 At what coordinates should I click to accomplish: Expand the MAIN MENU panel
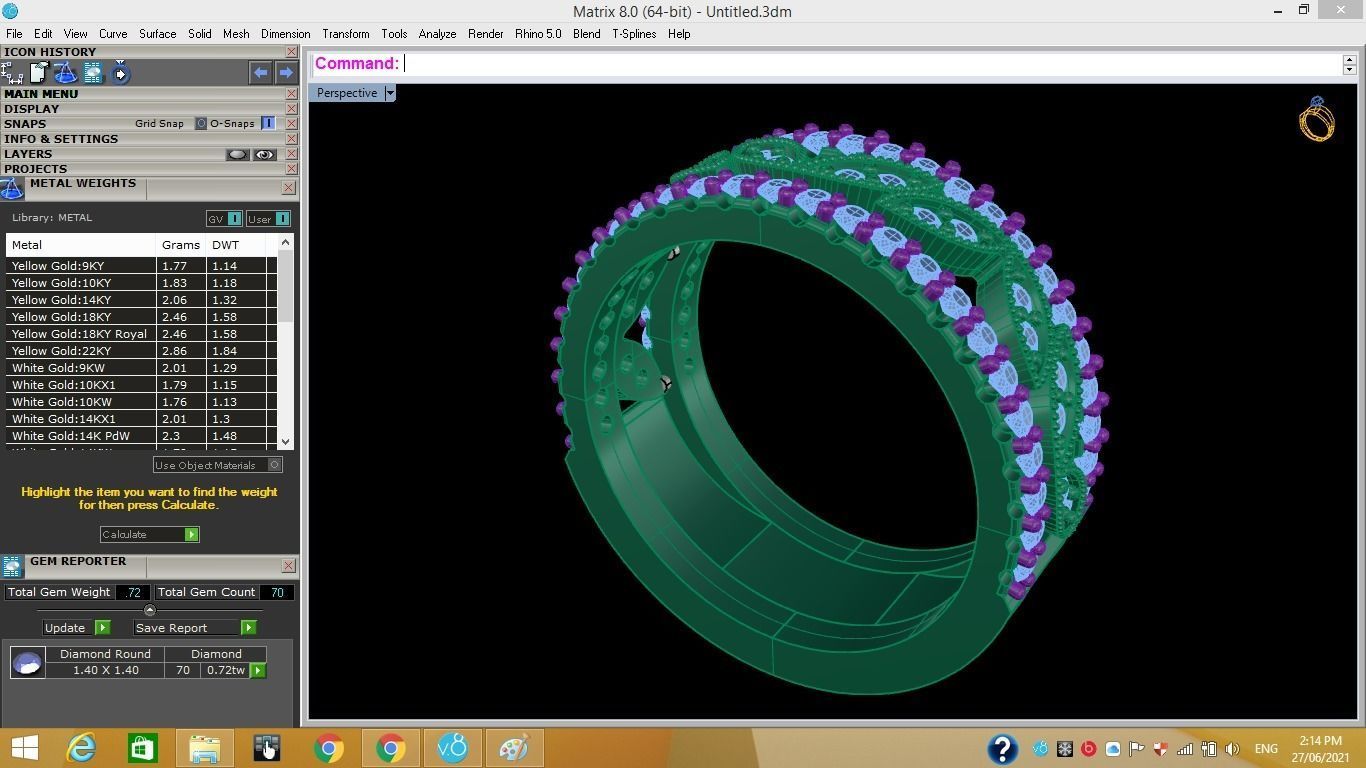point(41,94)
